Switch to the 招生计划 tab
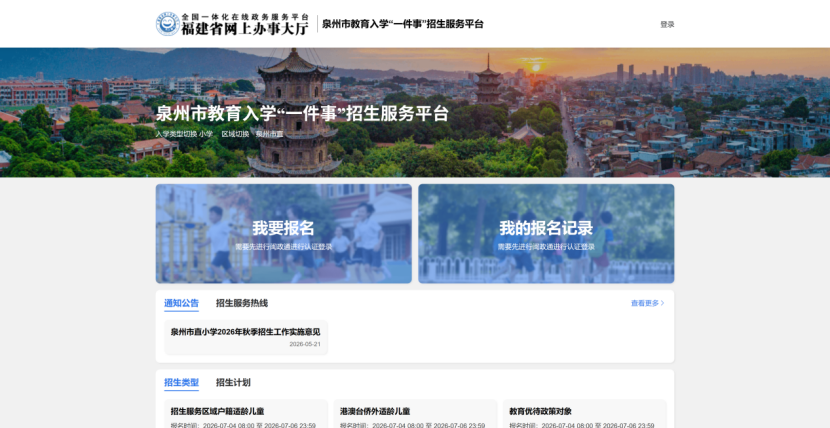 [233, 383]
